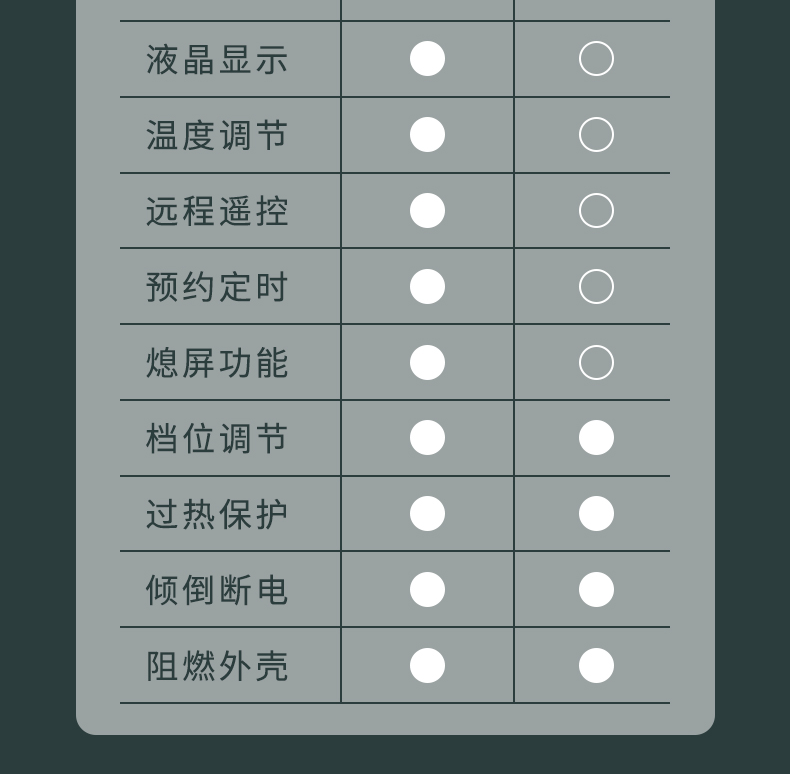This screenshot has width=790, height=774.
Task: Select the empty circle in 远程遥控 row
Action: pyautogui.click(x=596, y=211)
